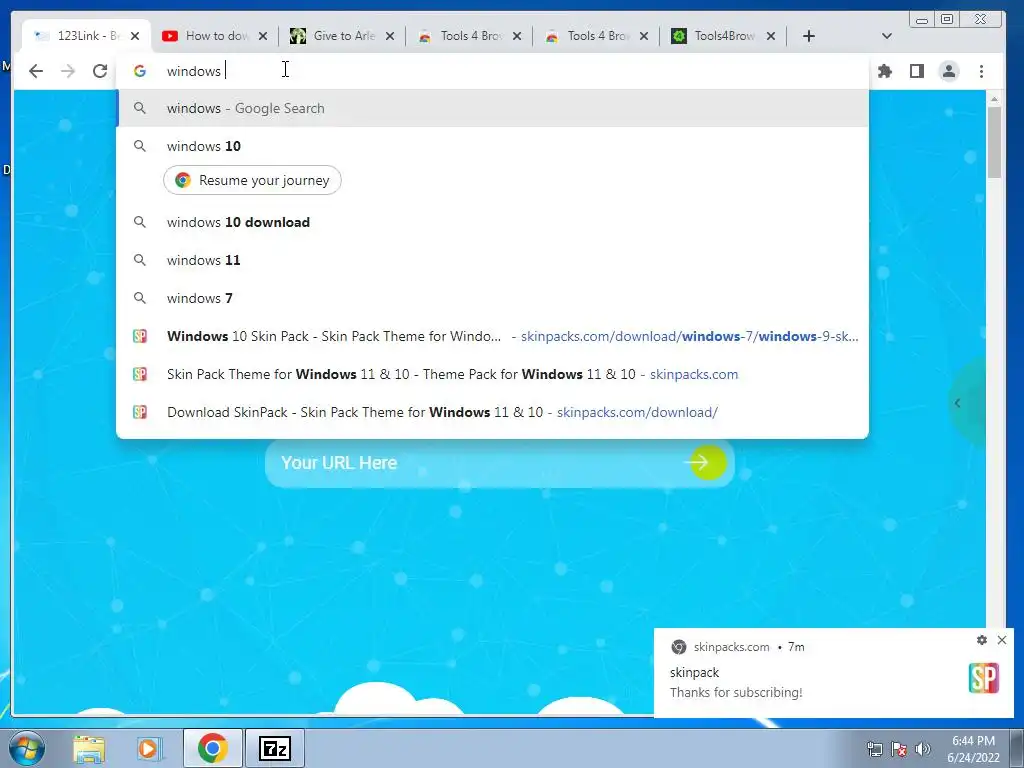Open the Windows Start menu orb
The image size is (1024, 768).
[x=27, y=748]
